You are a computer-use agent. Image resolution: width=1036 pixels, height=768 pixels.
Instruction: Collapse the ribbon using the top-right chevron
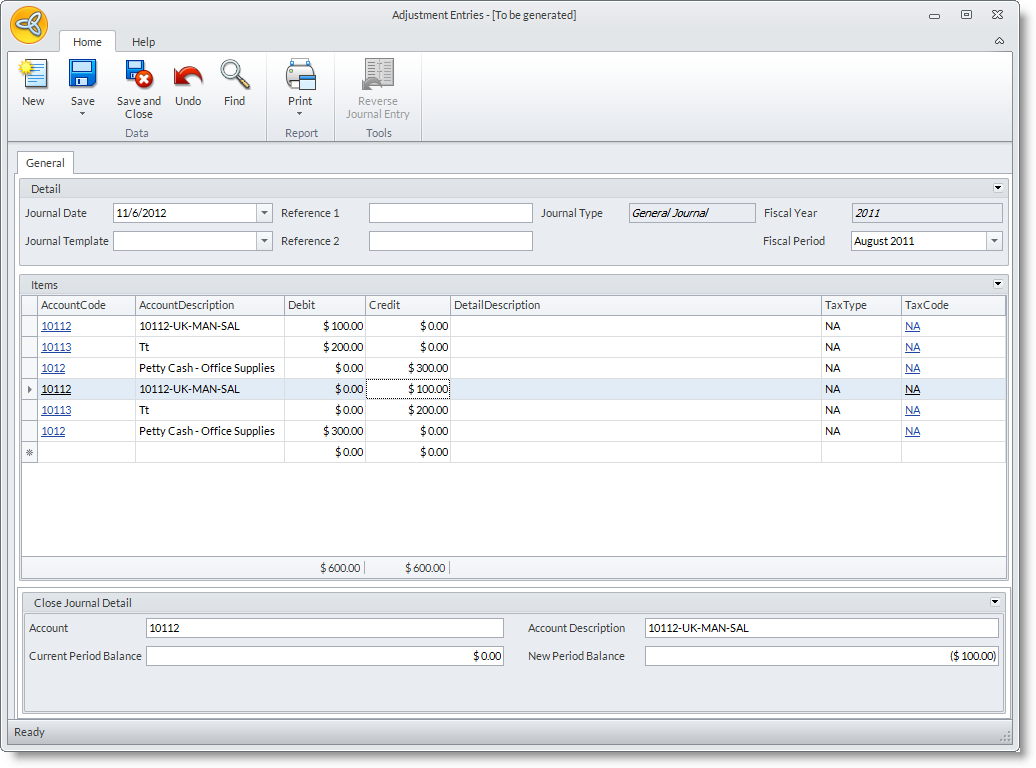click(x=999, y=42)
